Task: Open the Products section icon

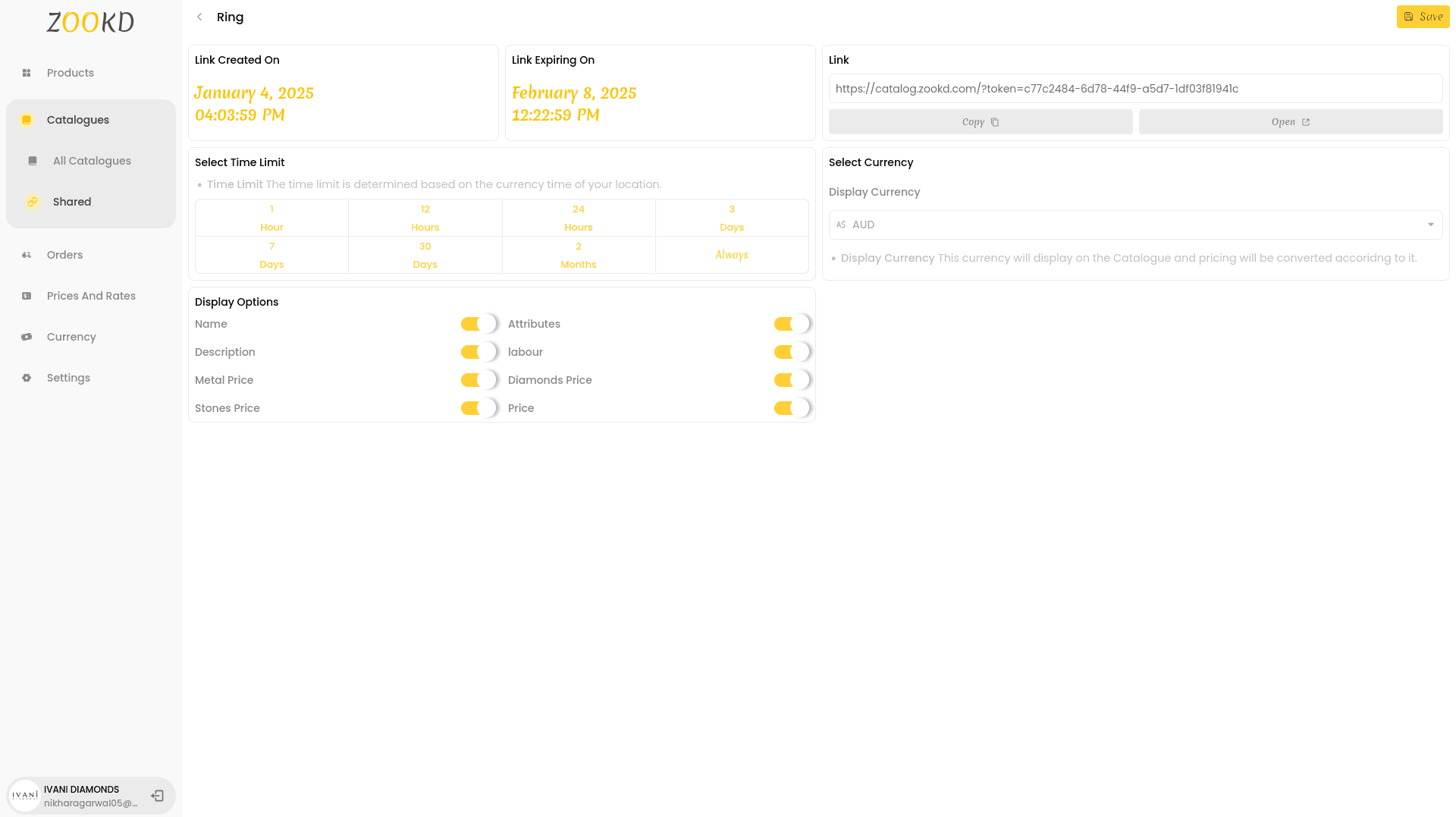Action: click(27, 73)
